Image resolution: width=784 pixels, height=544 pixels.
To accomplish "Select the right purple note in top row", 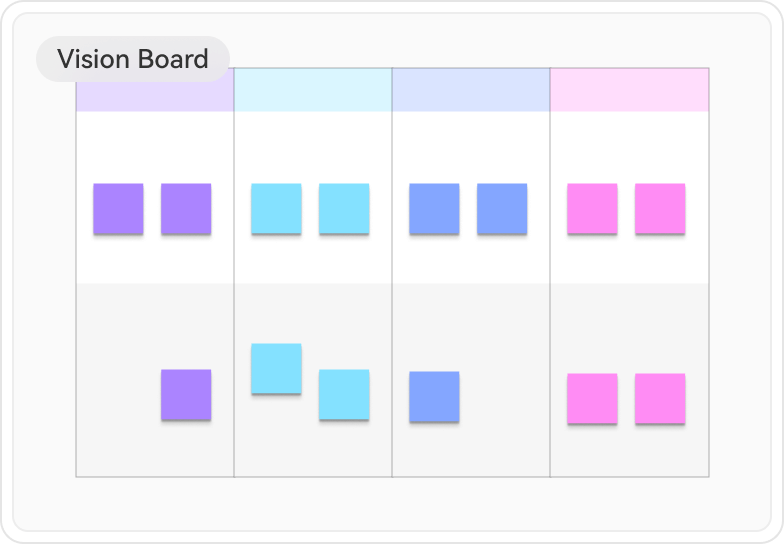I will pos(186,209).
